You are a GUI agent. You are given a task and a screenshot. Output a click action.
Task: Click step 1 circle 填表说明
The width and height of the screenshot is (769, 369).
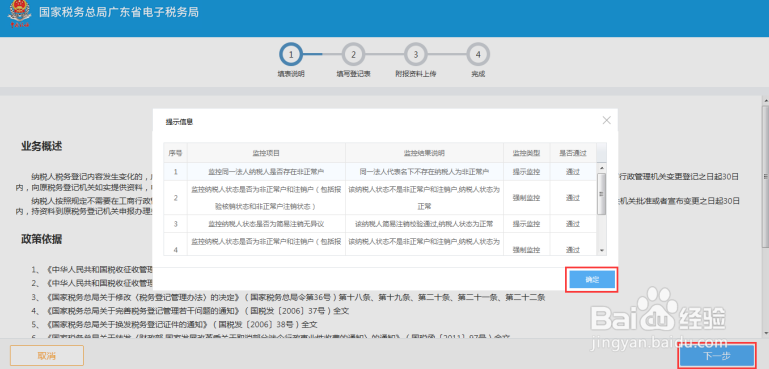tap(291, 54)
